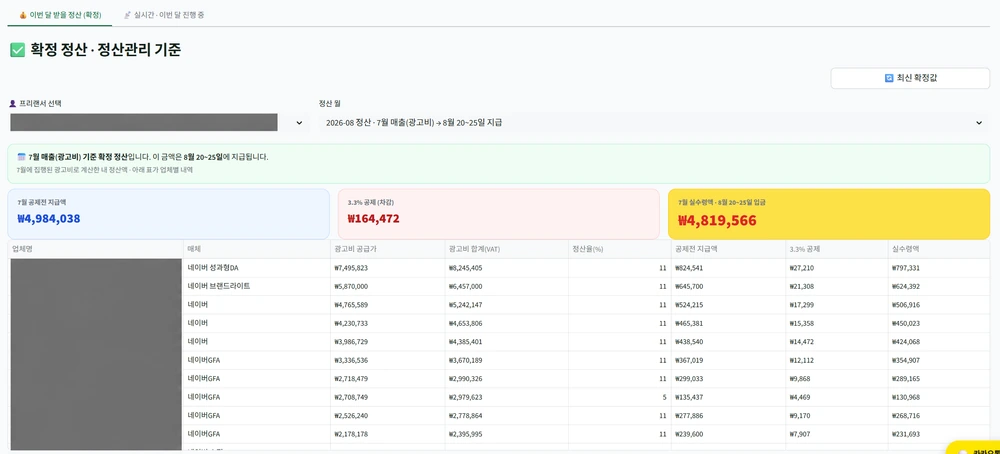Select the 7월 공제전 지급액 card
This screenshot has width=1000, height=454.
pyautogui.click(x=168, y=214)
